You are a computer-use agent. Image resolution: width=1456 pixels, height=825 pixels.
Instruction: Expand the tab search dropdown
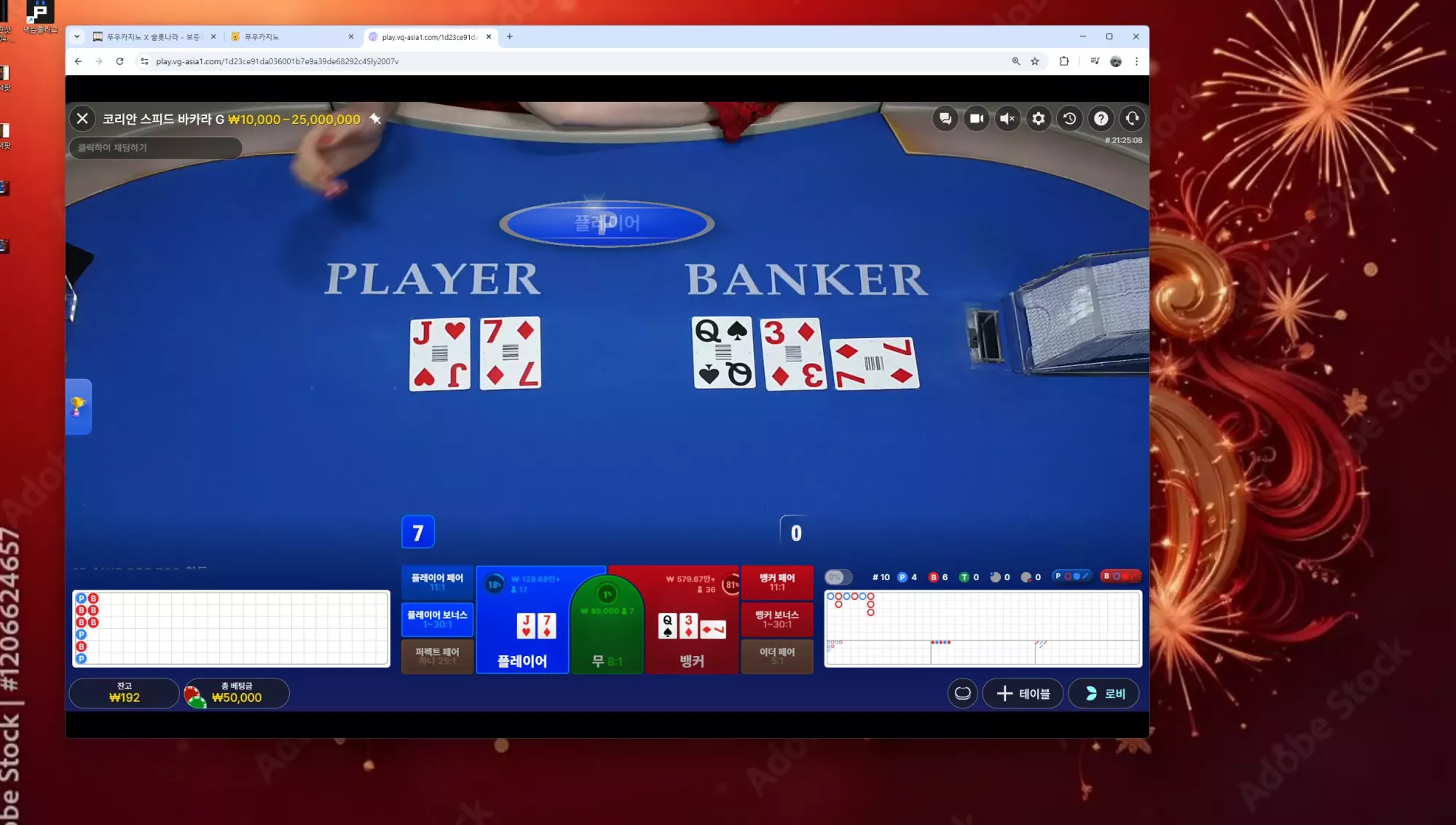pos(77,36)
